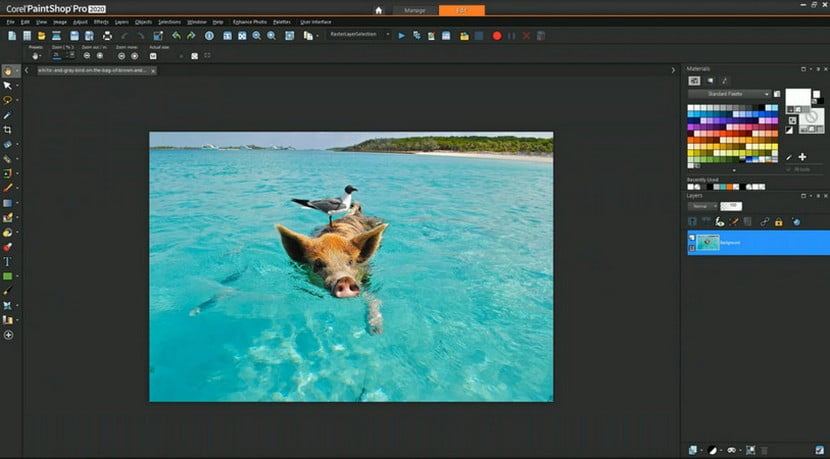
Task: Open the Enhance Photo menu button
Action: [x=250, y=22]
